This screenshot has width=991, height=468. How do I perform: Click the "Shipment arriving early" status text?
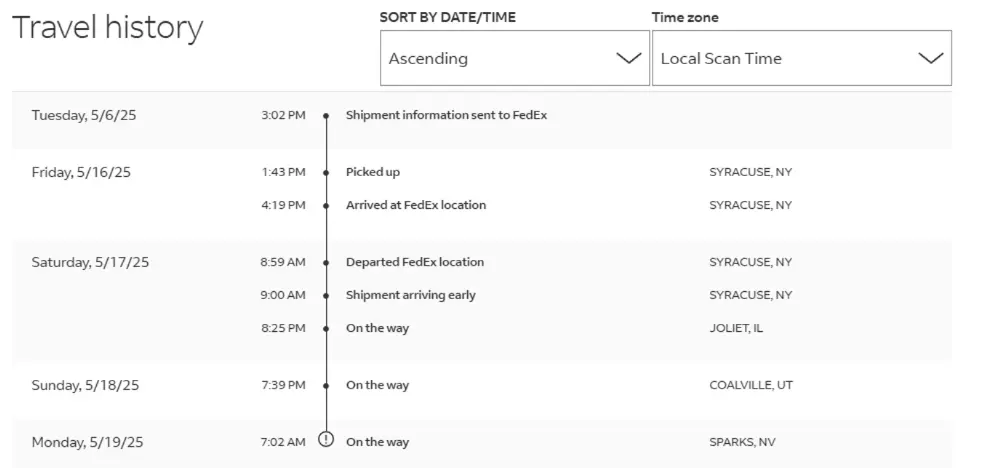[x=410, y=295]
